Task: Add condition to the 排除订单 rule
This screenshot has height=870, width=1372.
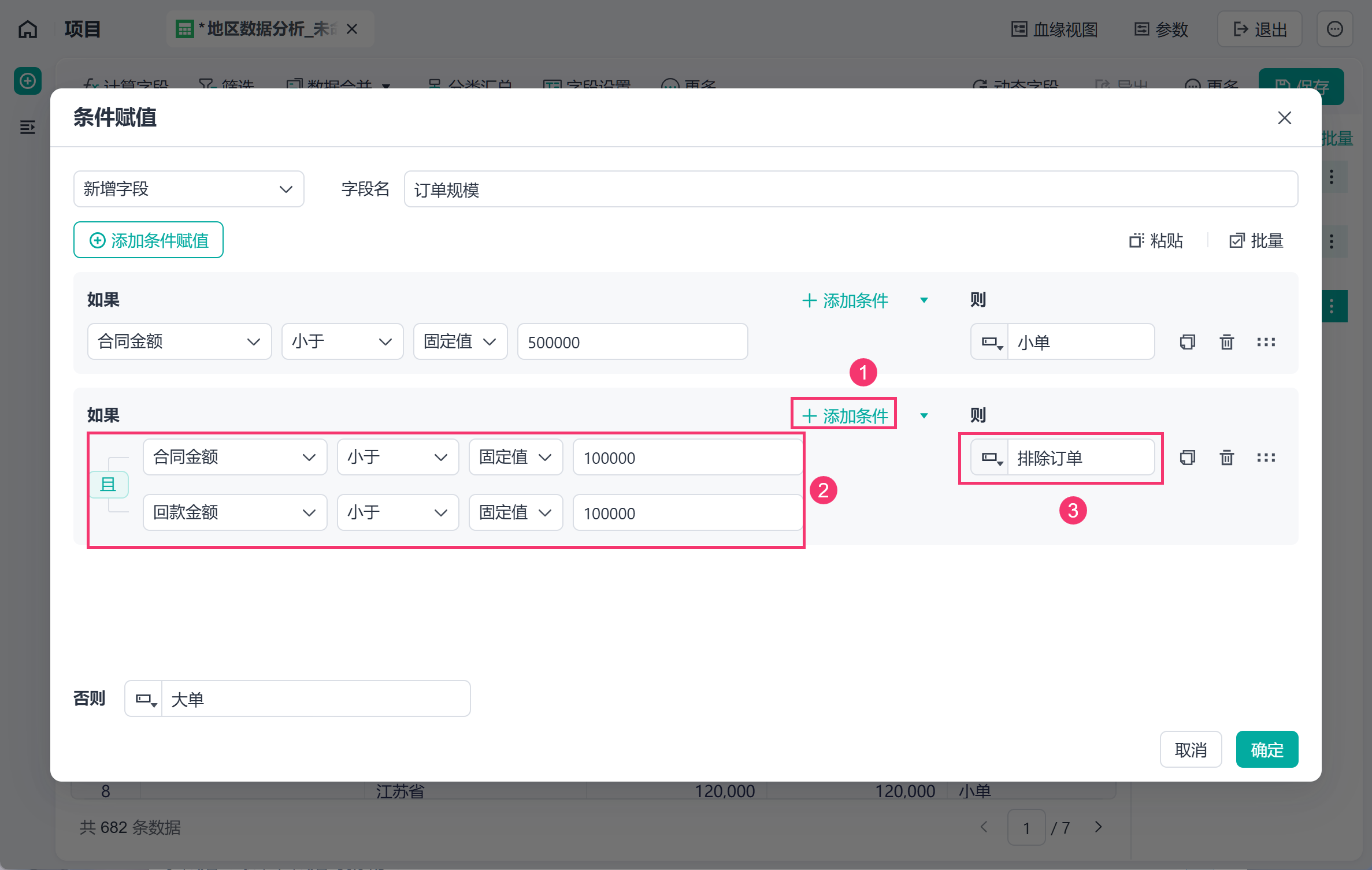Action: point(846,416)
